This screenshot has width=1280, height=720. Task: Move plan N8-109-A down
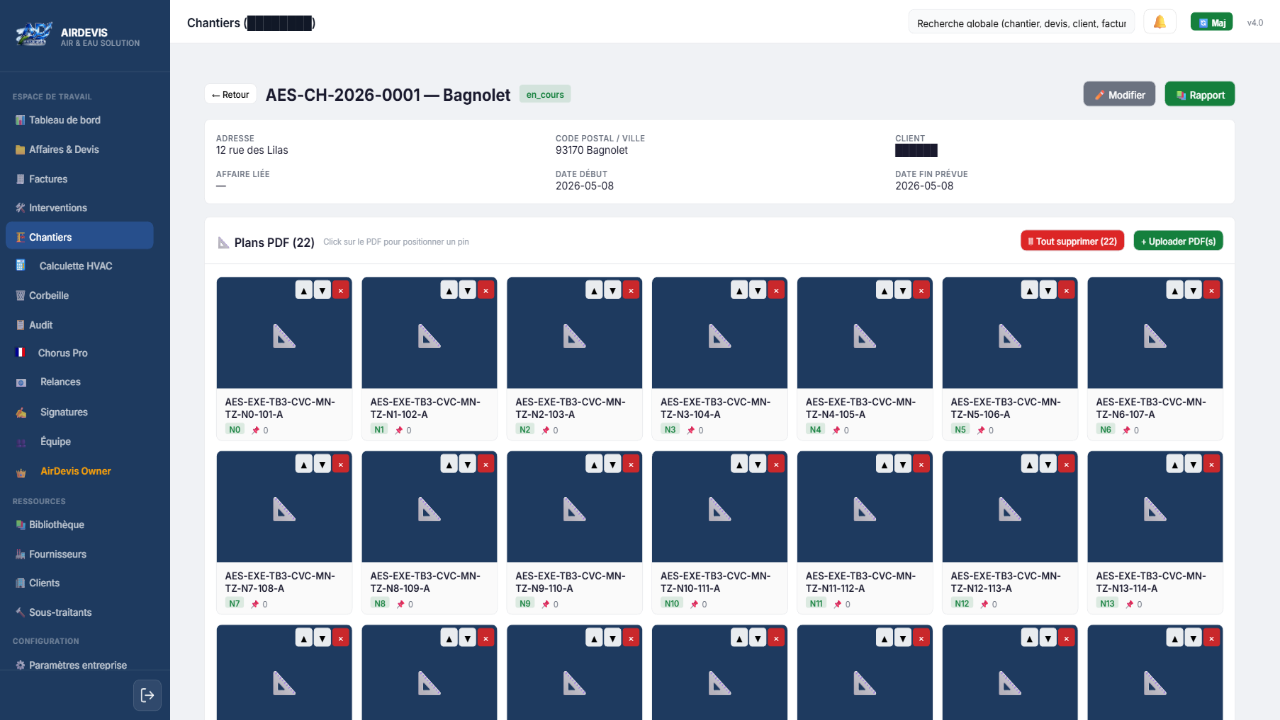pyautogui.click(x=467, y=464)
